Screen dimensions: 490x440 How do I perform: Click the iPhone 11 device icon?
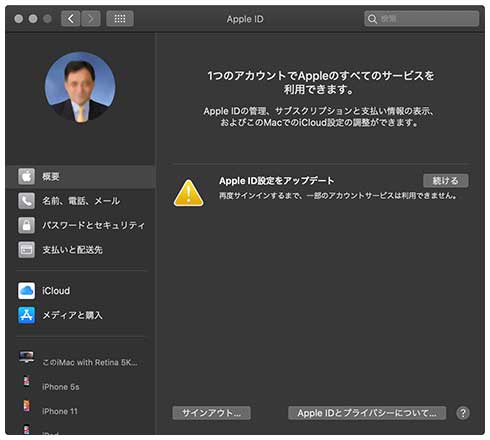pos(26,406)
